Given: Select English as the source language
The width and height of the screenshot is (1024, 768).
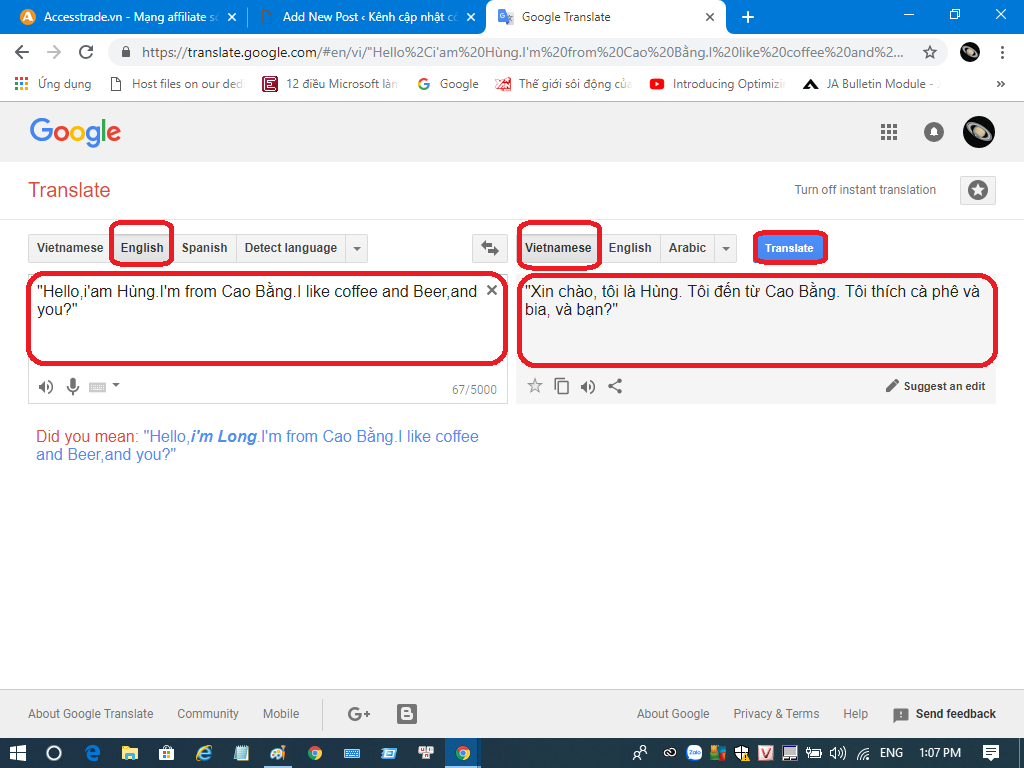Looking at the screenshot, I should 142,248.
